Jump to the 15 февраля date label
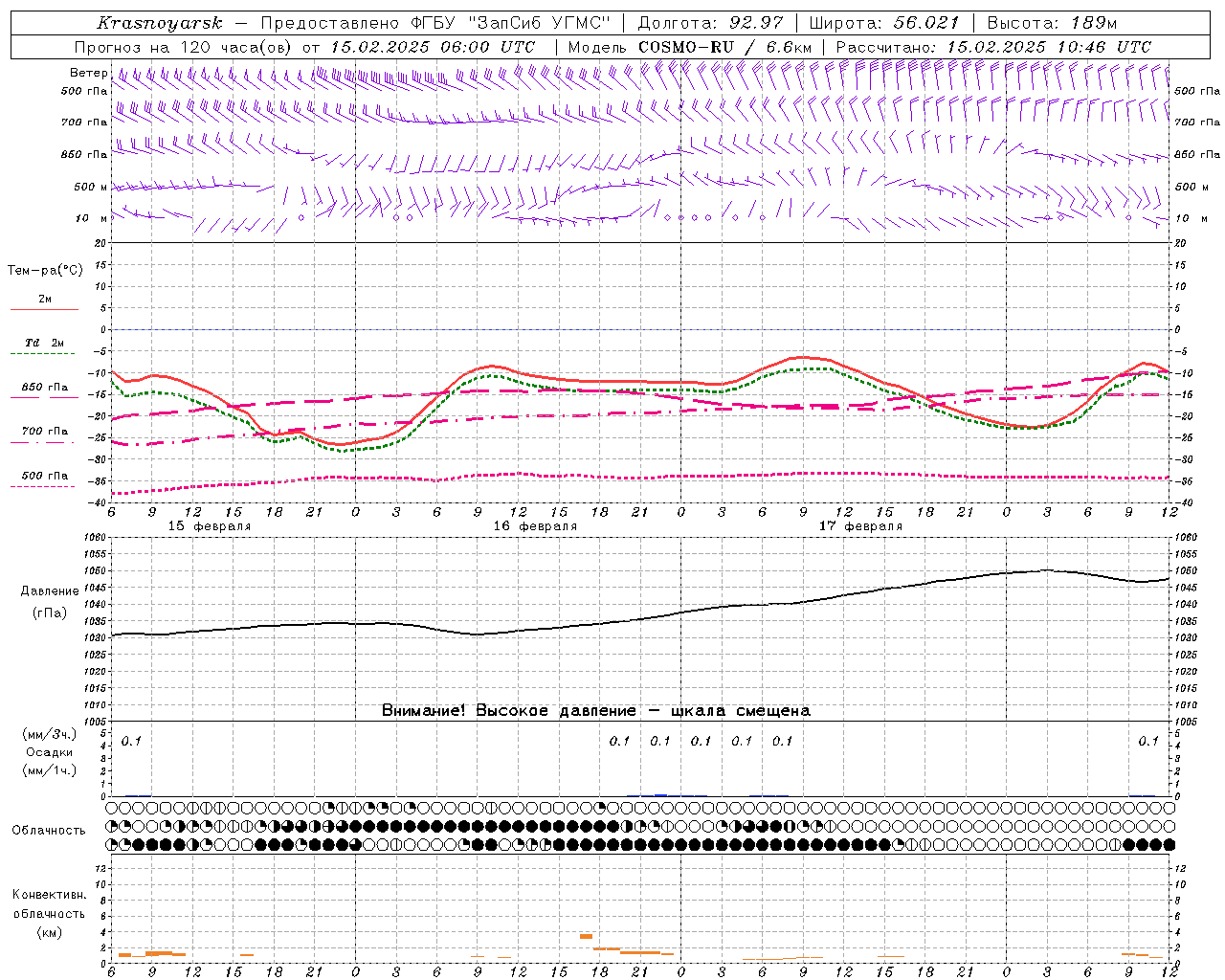Image resolution: width=1225 pixels, height=980 pixels. tap(210, 526)
